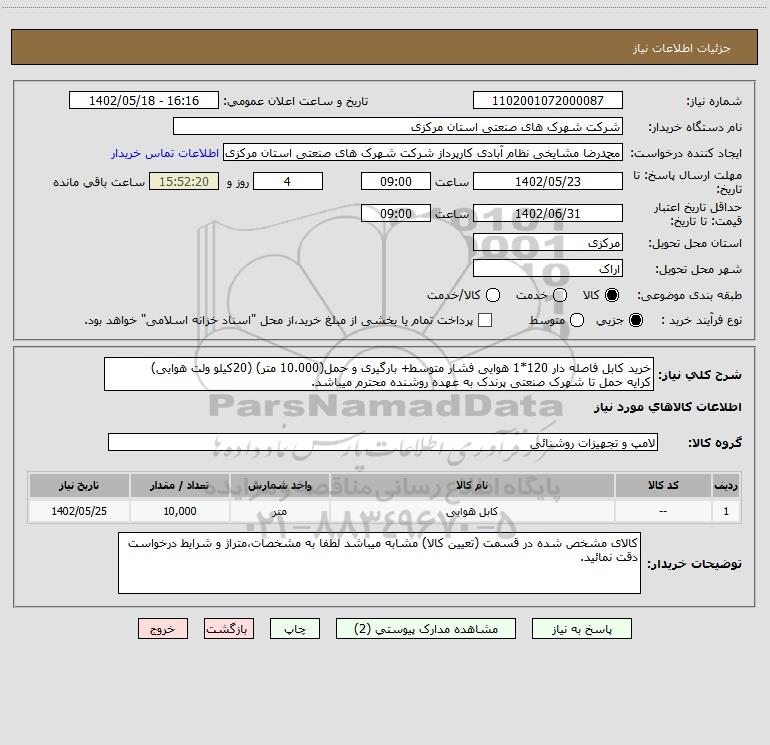Click the remaining time 15:52:20 field
Viewport: 770px width, 745px height.
(184, 181)
